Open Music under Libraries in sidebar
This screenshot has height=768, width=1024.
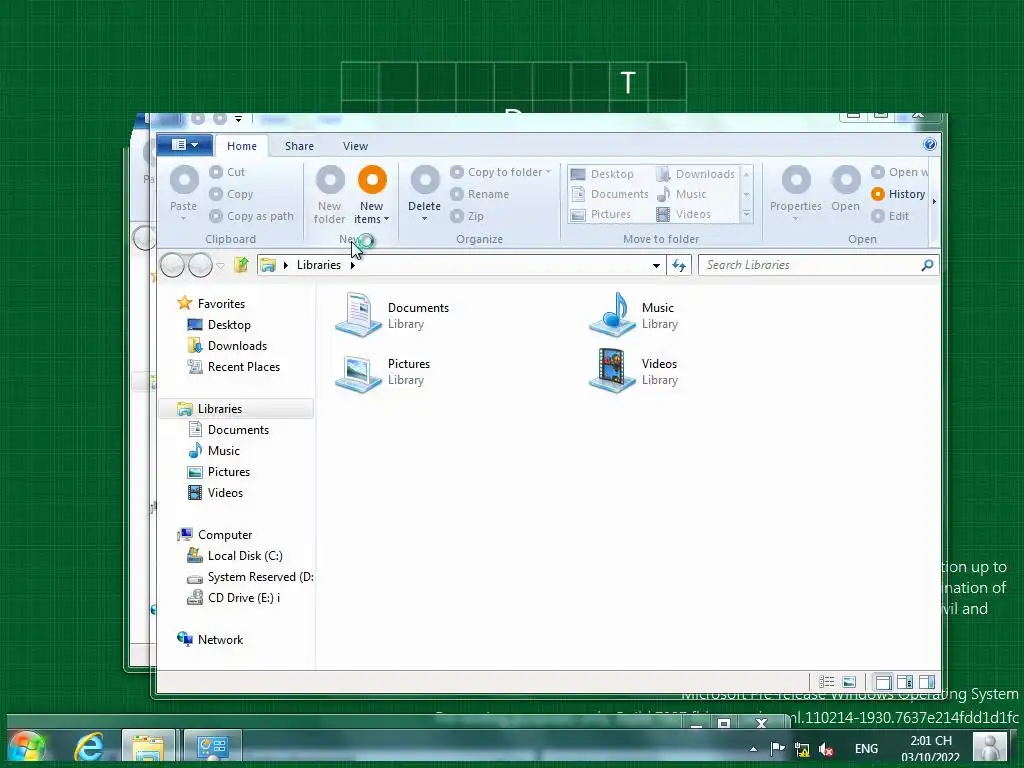tap(214, 451)
